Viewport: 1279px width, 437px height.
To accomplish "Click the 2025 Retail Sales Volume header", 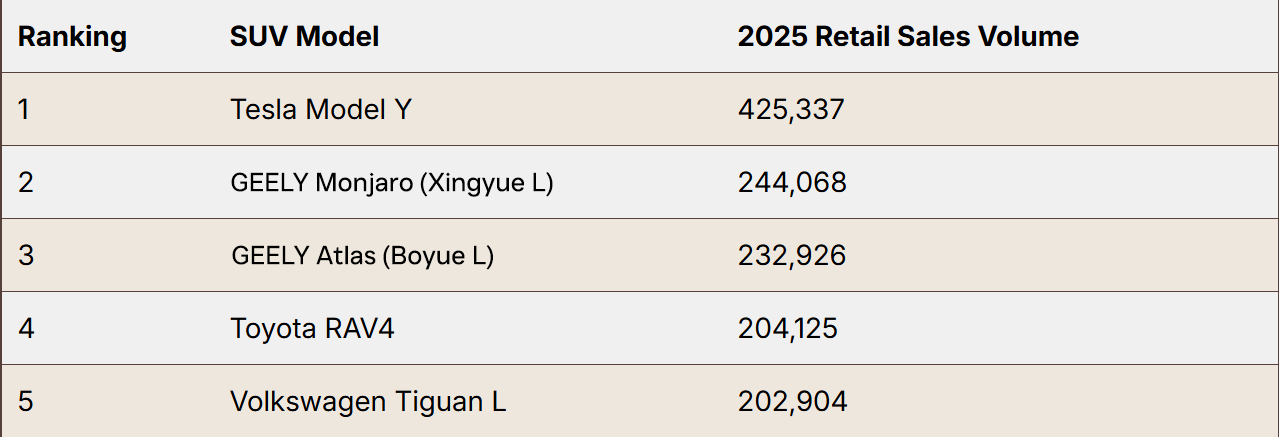I will pos(908,37).
